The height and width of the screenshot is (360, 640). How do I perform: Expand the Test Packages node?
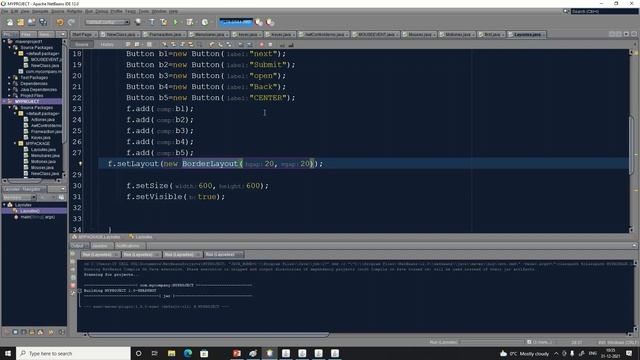(x=9, y=78)
